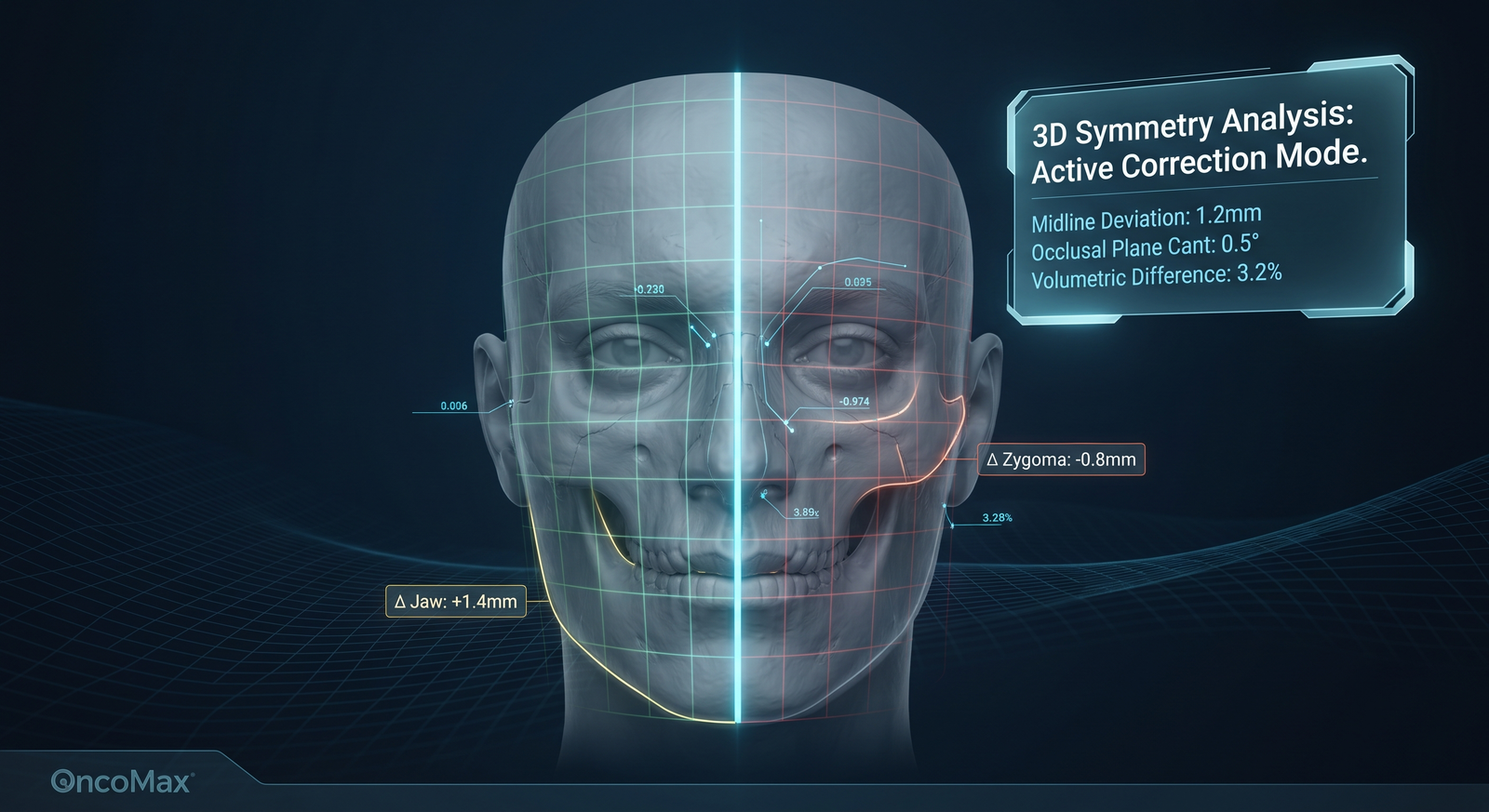1489x812 pixels.
Task: Select the Occlusal Plane Cant: 0.5° readout
Action: click(1145, 247)
